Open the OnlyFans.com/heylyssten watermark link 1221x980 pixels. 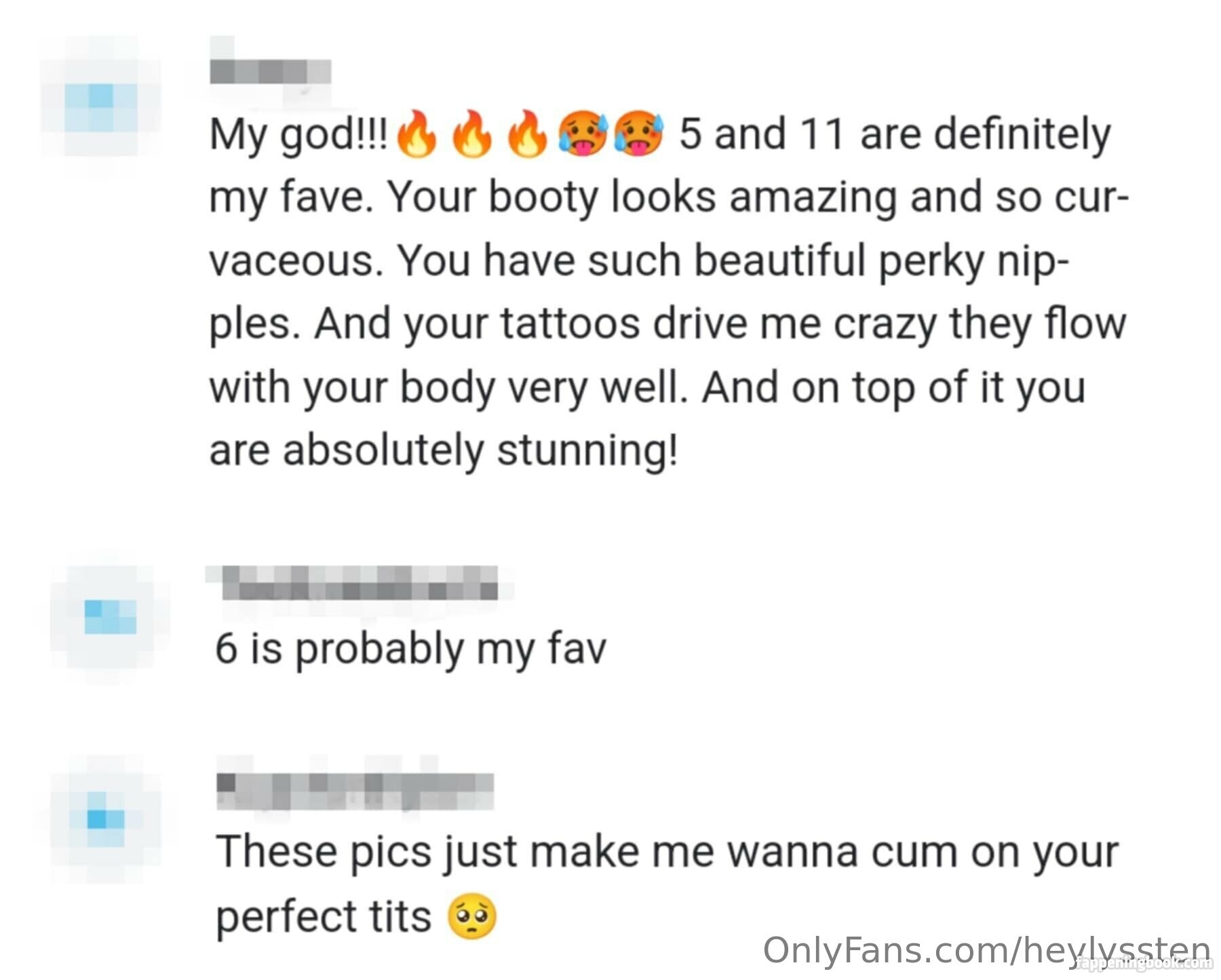click(x=986, y=949)
